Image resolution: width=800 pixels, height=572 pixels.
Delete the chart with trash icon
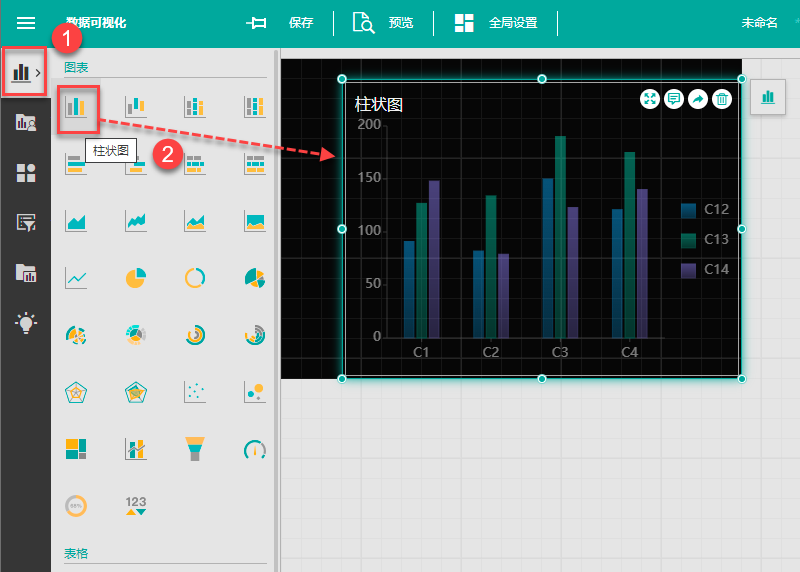(722, 99)
